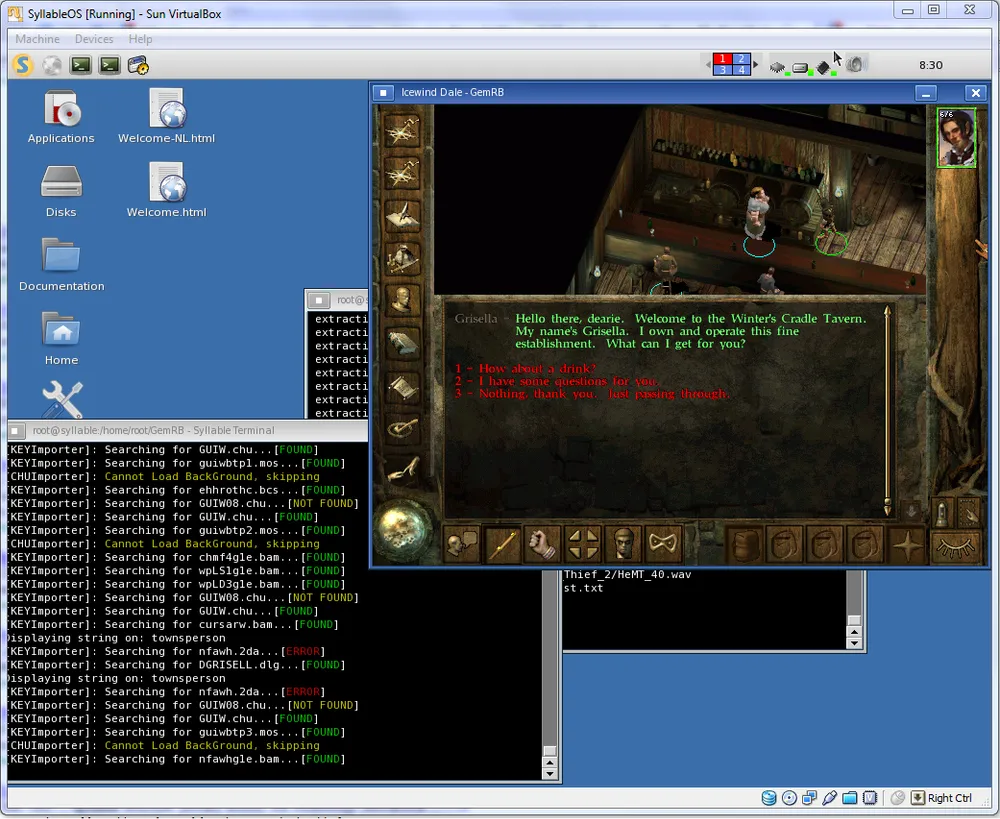Open the Documentation folder
This screenshot has width=1000, height=819.
(x=61, y=265)
